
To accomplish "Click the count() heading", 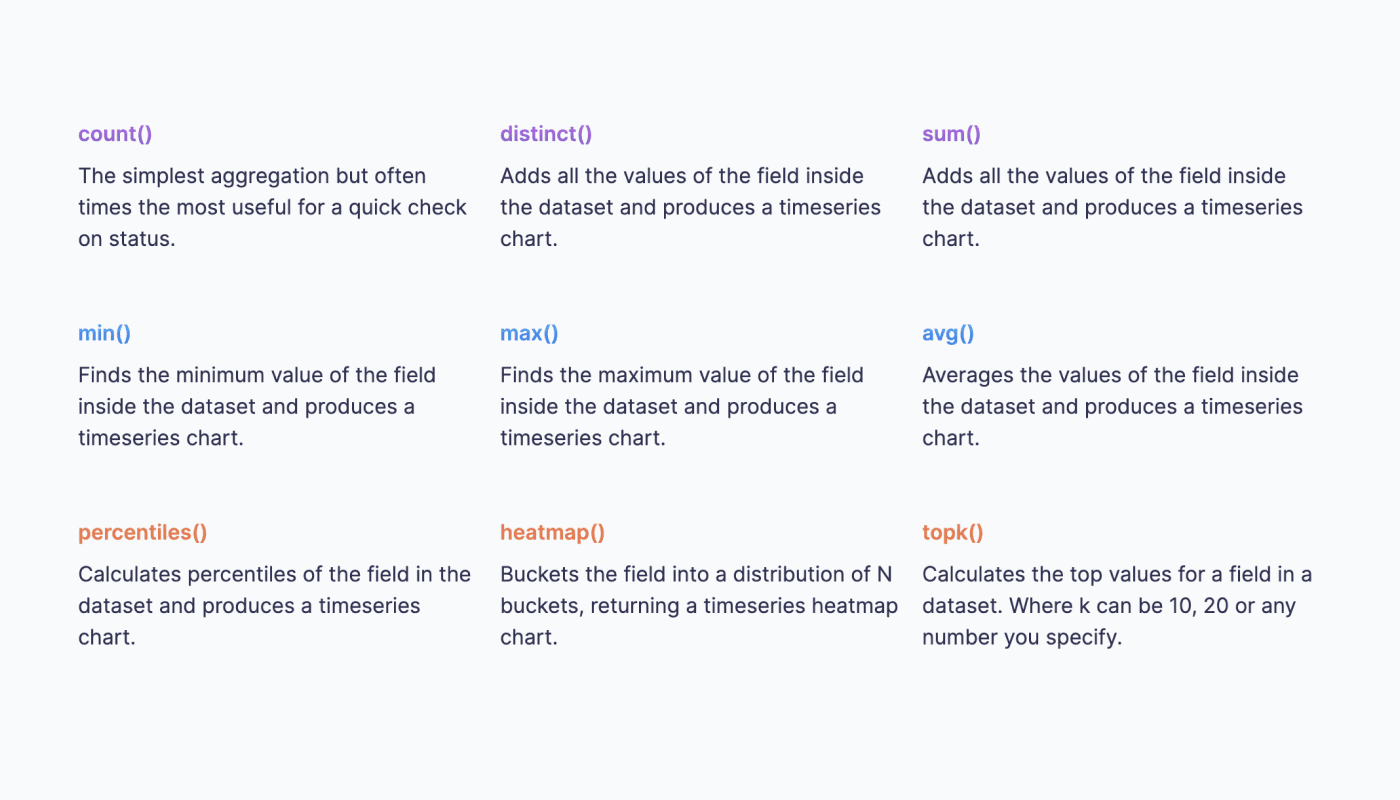I will (x=115, y=134).
